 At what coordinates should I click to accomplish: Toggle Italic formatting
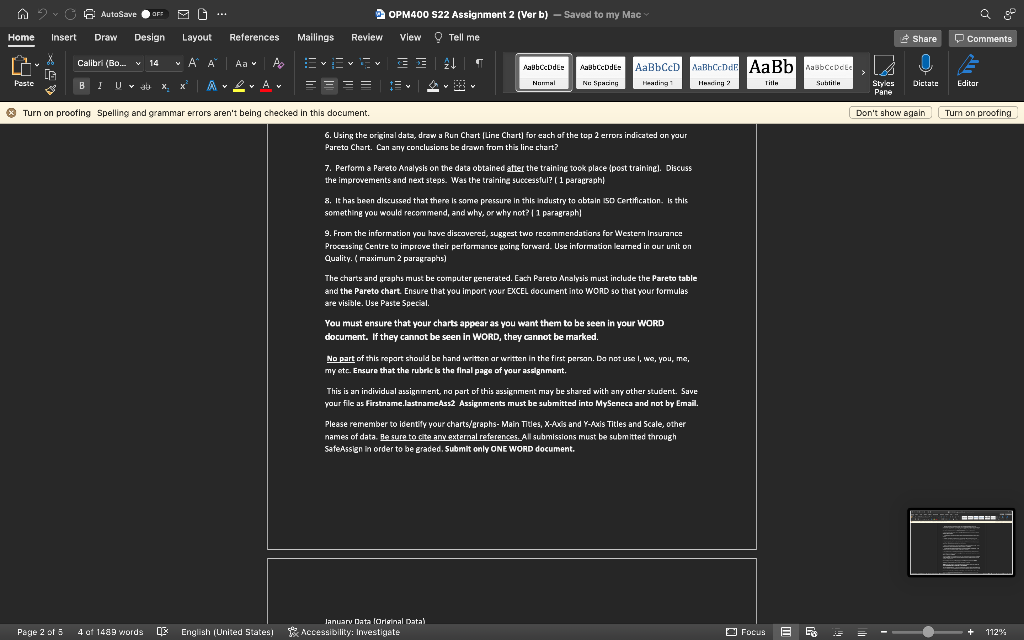(x=100, y=86)
